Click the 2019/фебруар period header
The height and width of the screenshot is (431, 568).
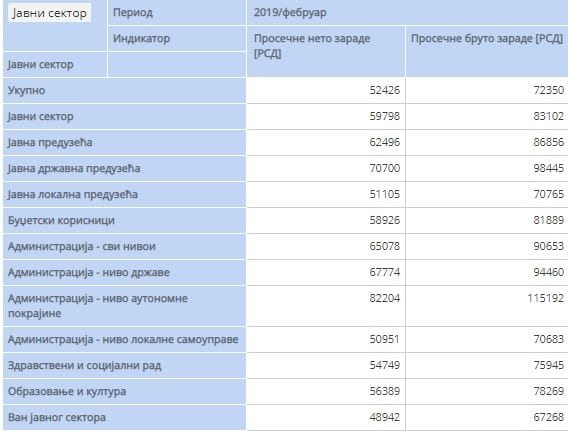pyautogui.click(x=407, y=13)
